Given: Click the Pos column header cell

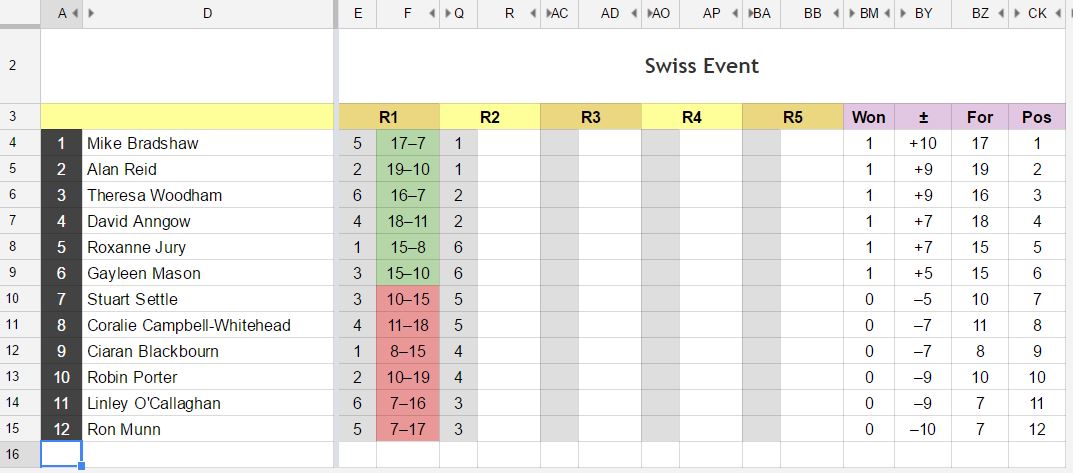Looking at the screenshot, I should pyautogui.click(x=1036, y=117).
